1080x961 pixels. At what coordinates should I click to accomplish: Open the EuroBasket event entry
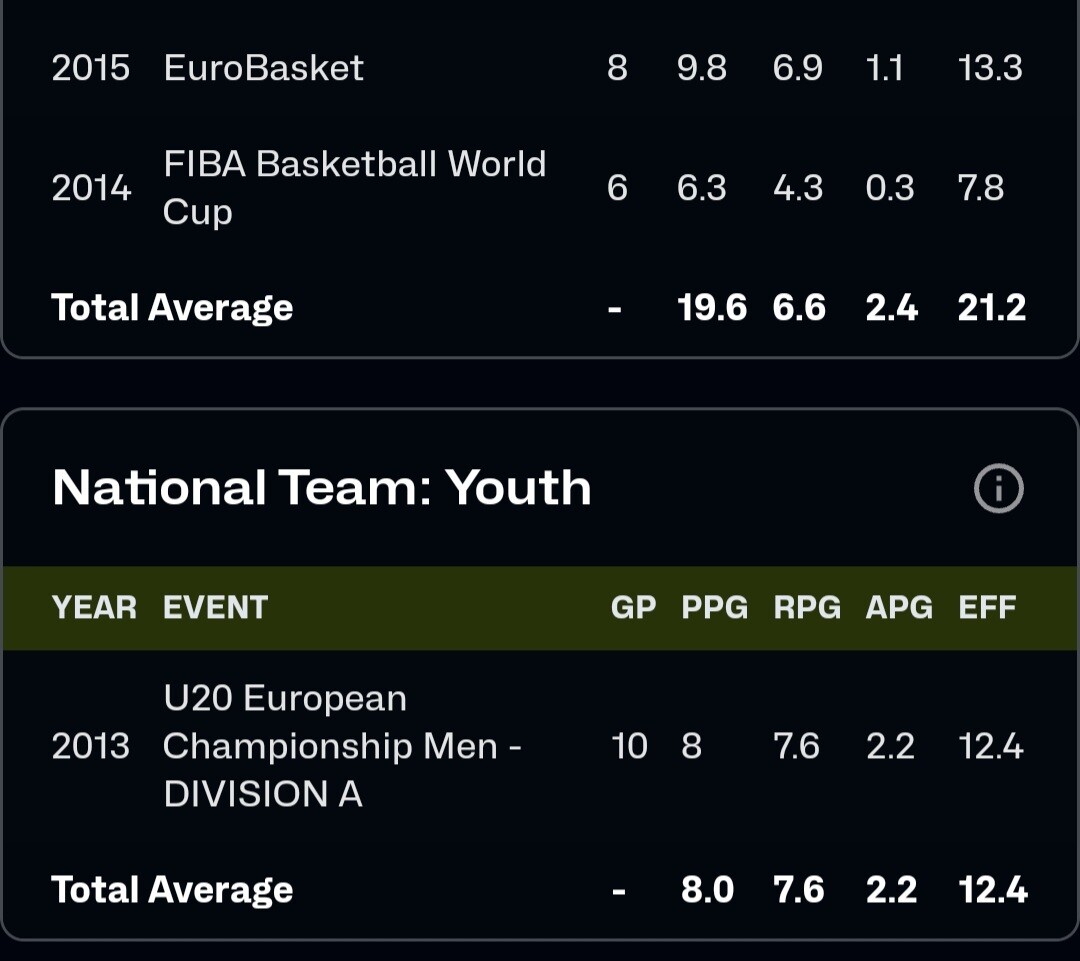click(x=264, y=68)
